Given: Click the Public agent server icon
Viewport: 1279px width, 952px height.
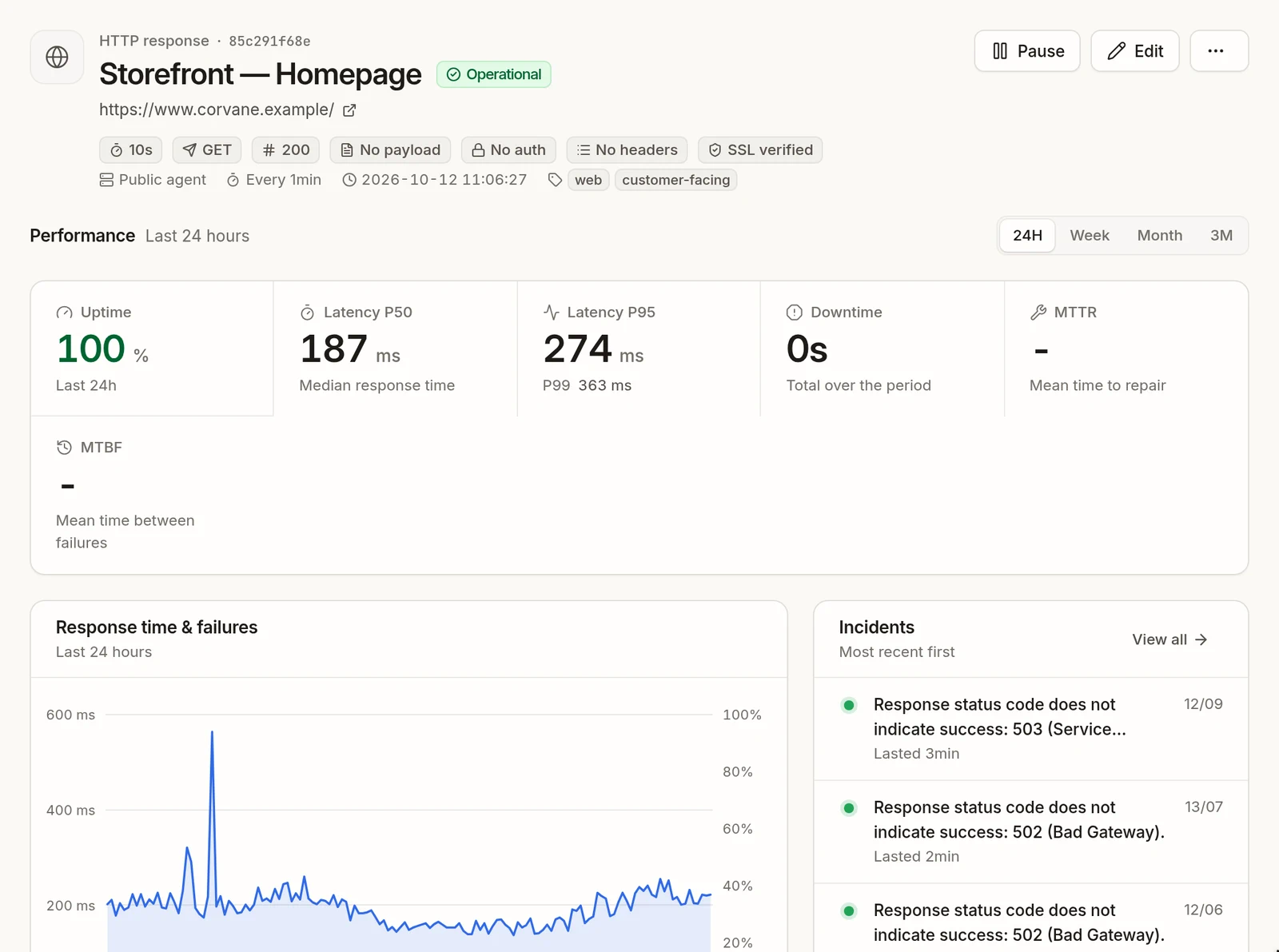Looking at the screenshot, I should pyautogui.click(x=106, y=180).
